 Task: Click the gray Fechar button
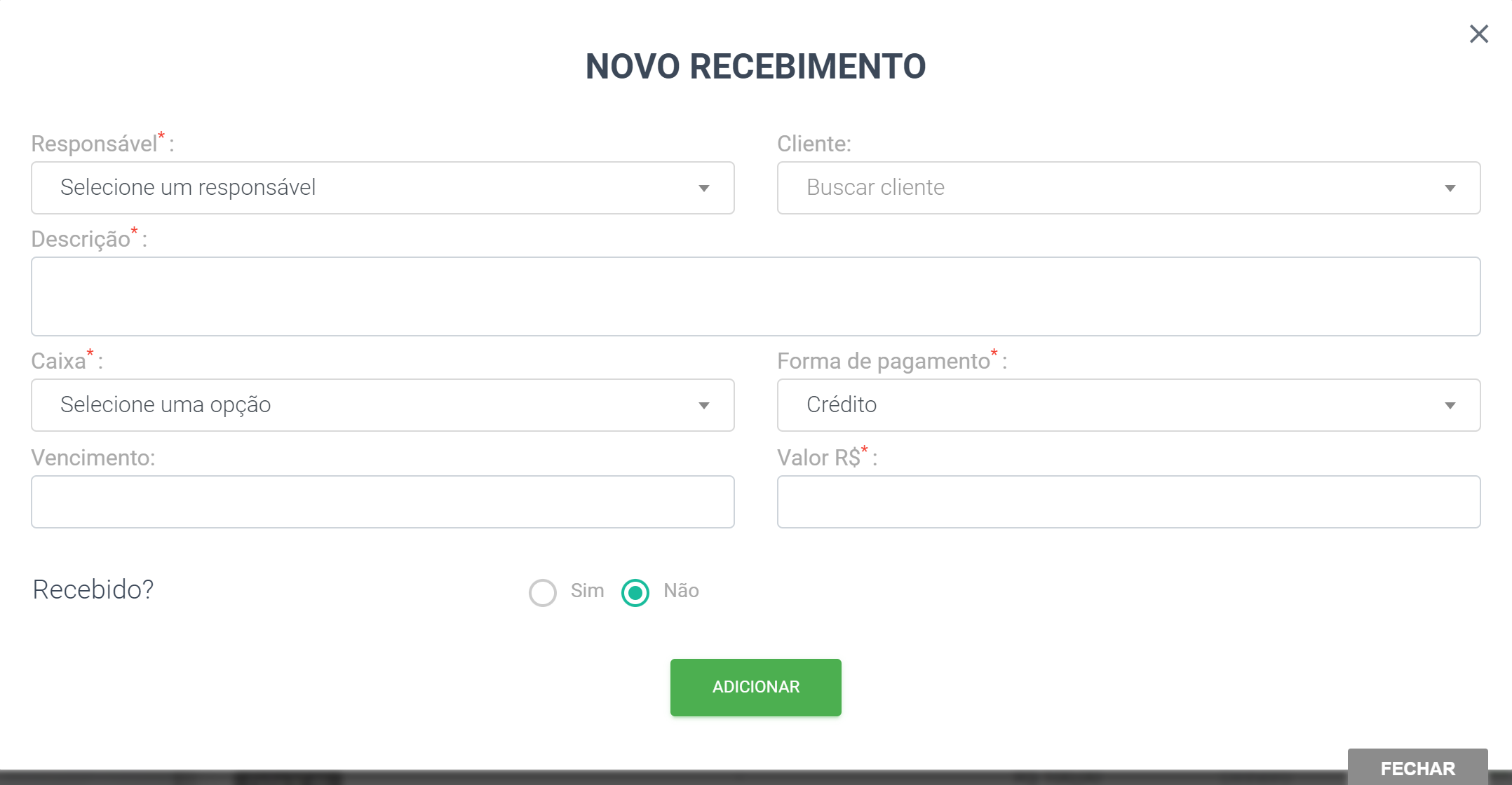tap(1418, 767)
